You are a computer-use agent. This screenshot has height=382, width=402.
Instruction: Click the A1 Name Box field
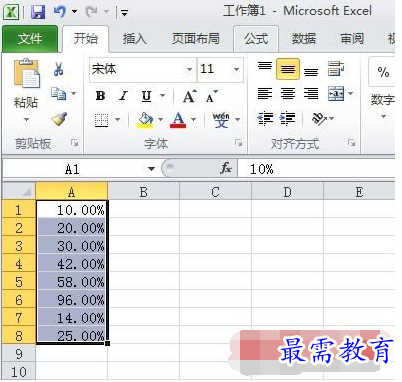(x=73, y=169)
